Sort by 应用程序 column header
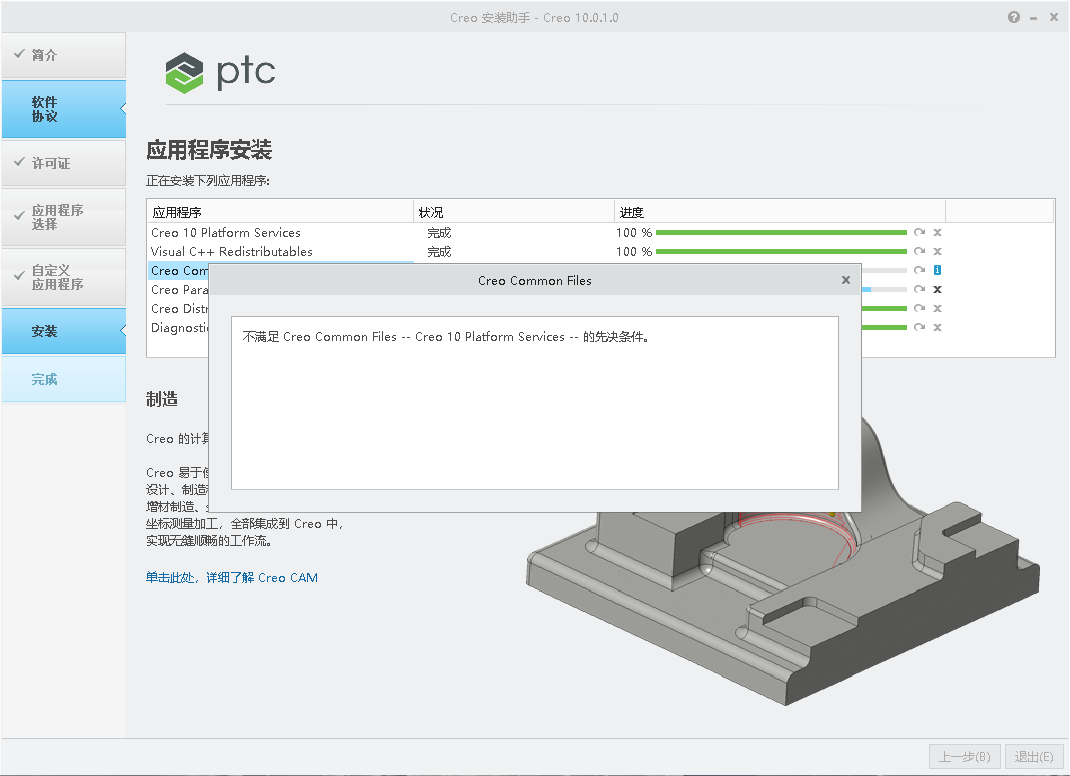 pyautogui.click(x=280, y=212)
